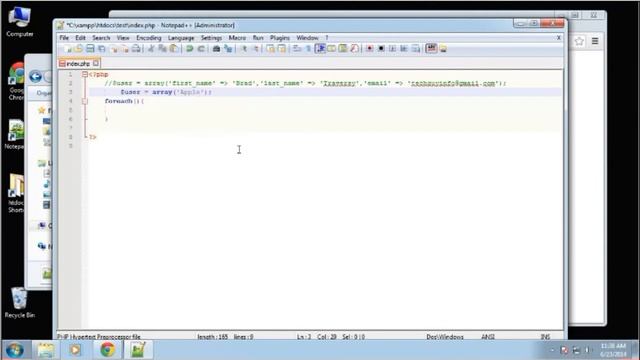Create a new file with the New toolbar icon
640x360 pixels.
[x=67, y=49]
